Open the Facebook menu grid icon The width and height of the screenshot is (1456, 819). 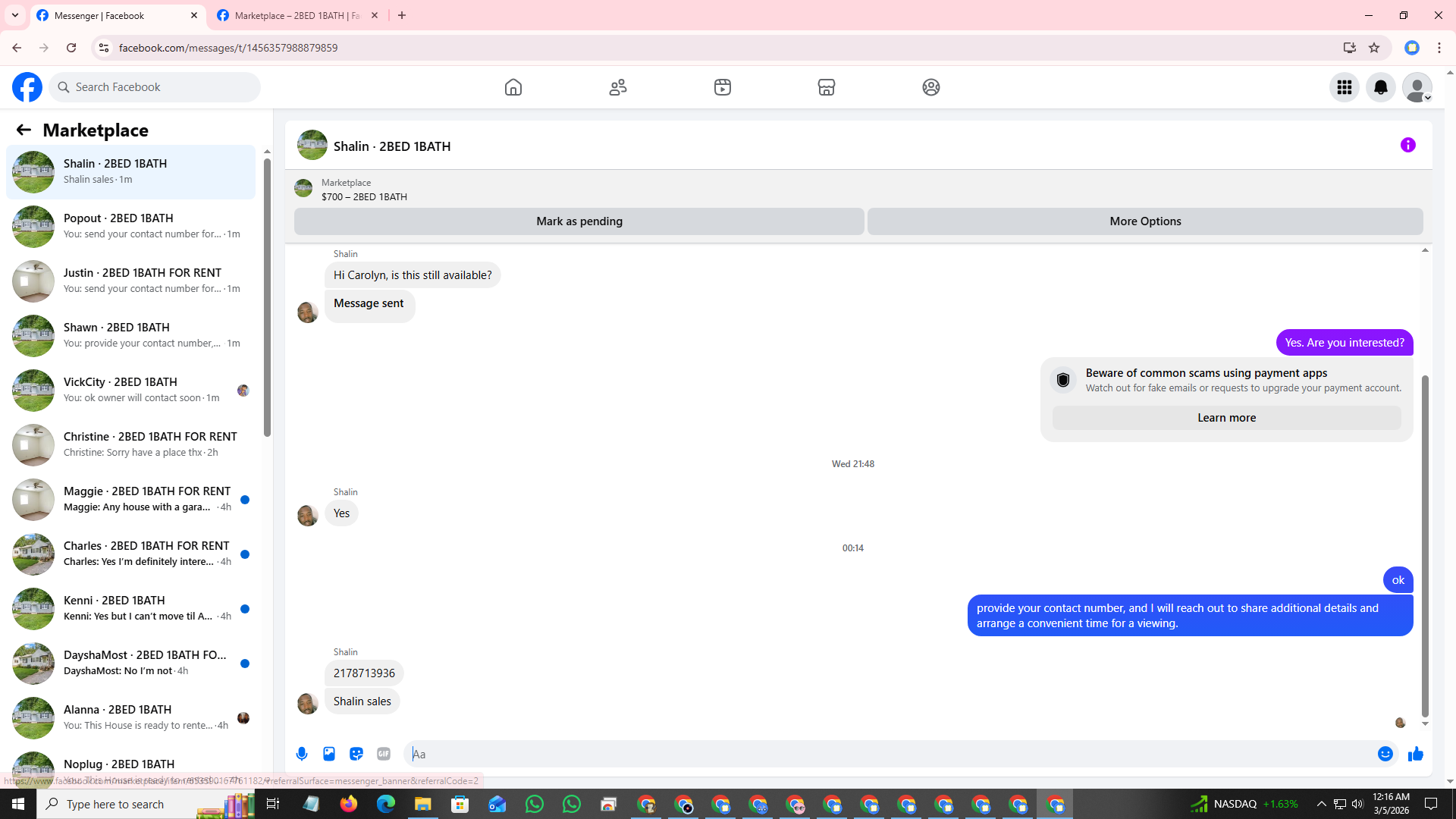(x=1345, y=87)
